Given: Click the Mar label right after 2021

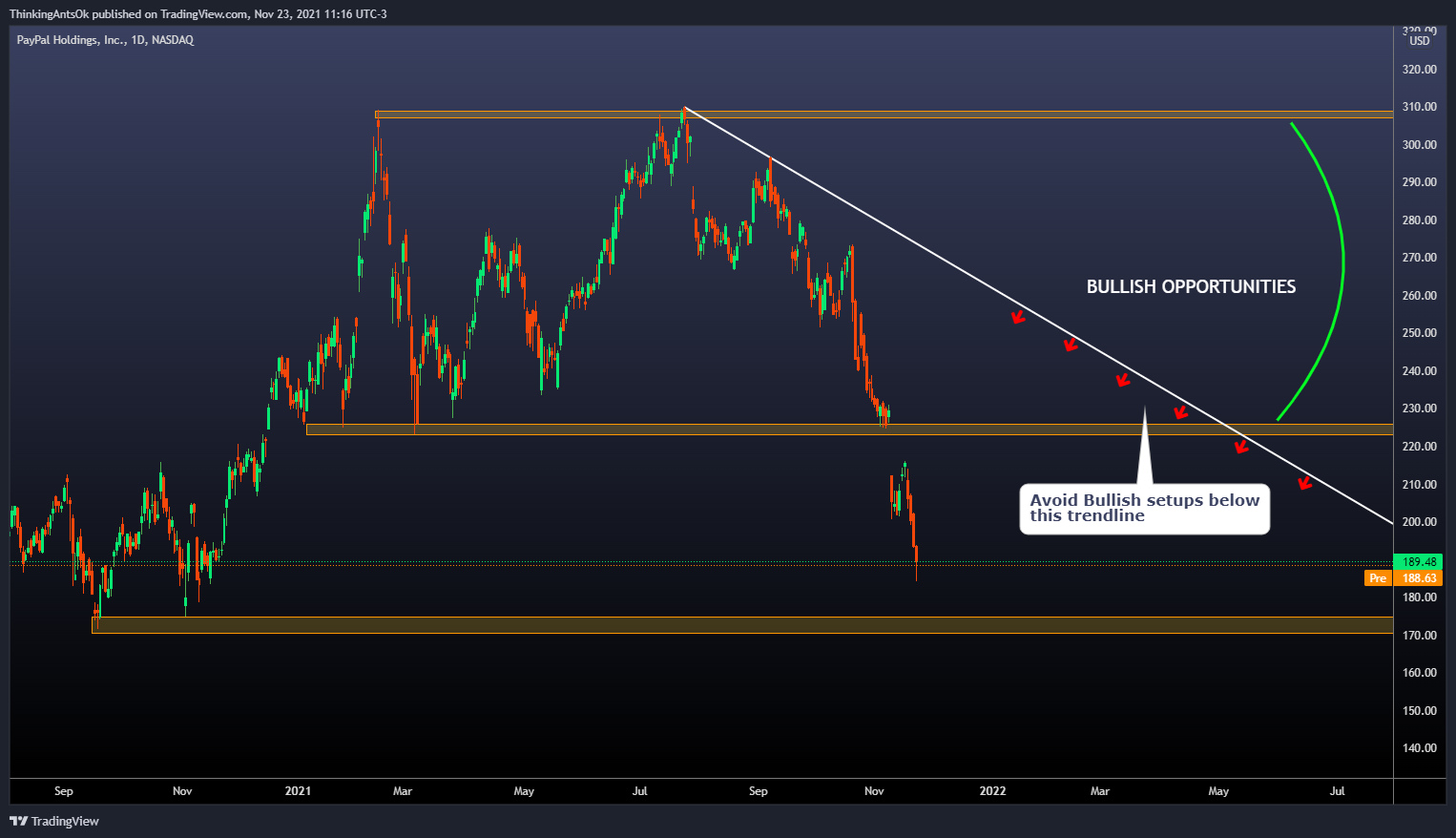Looking at the screenshot, I should pyautogui.click(x=403, y=791).
